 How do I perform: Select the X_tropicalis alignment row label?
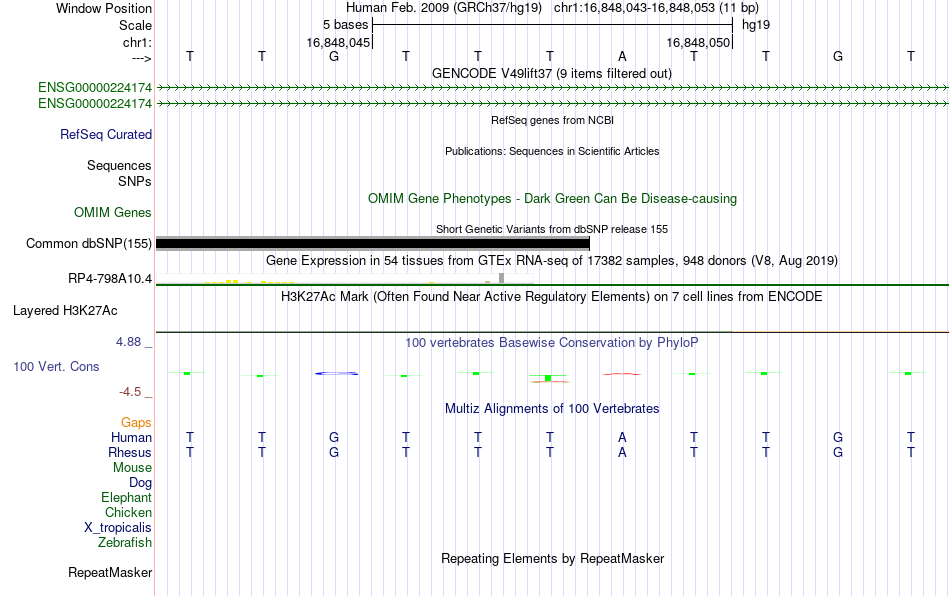[118, 528]
